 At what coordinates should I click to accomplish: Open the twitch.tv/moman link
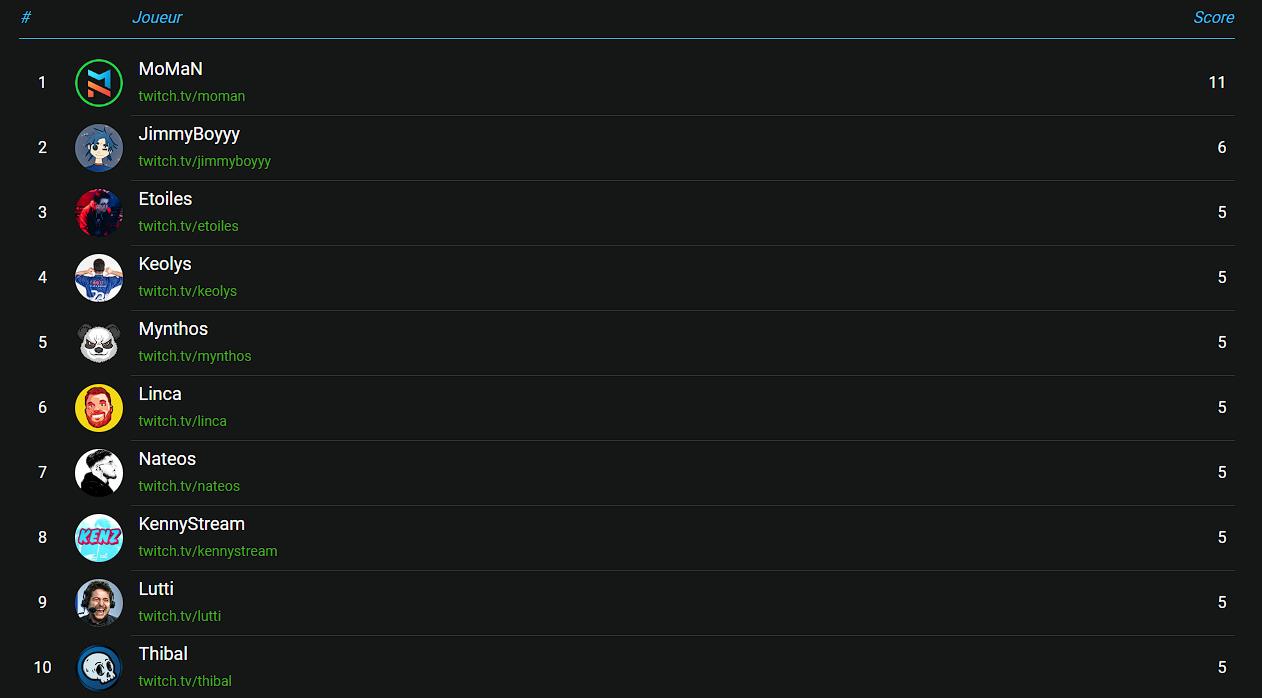point(192,96)
